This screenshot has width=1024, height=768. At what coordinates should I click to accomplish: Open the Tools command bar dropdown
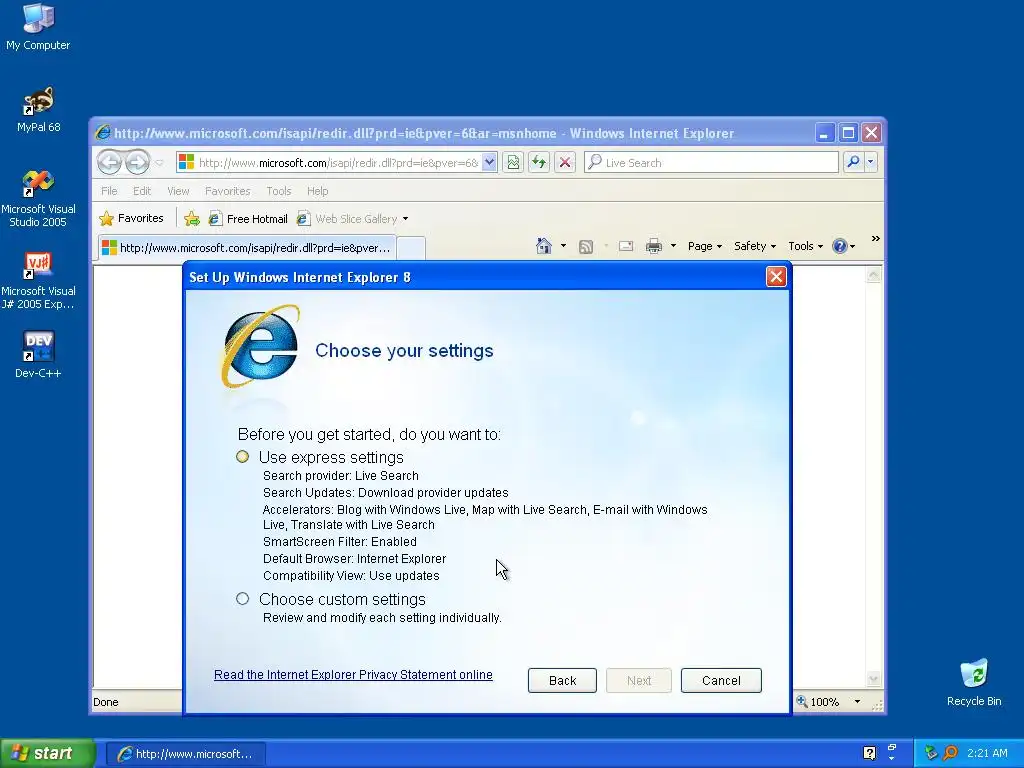(x=805, y=246)
